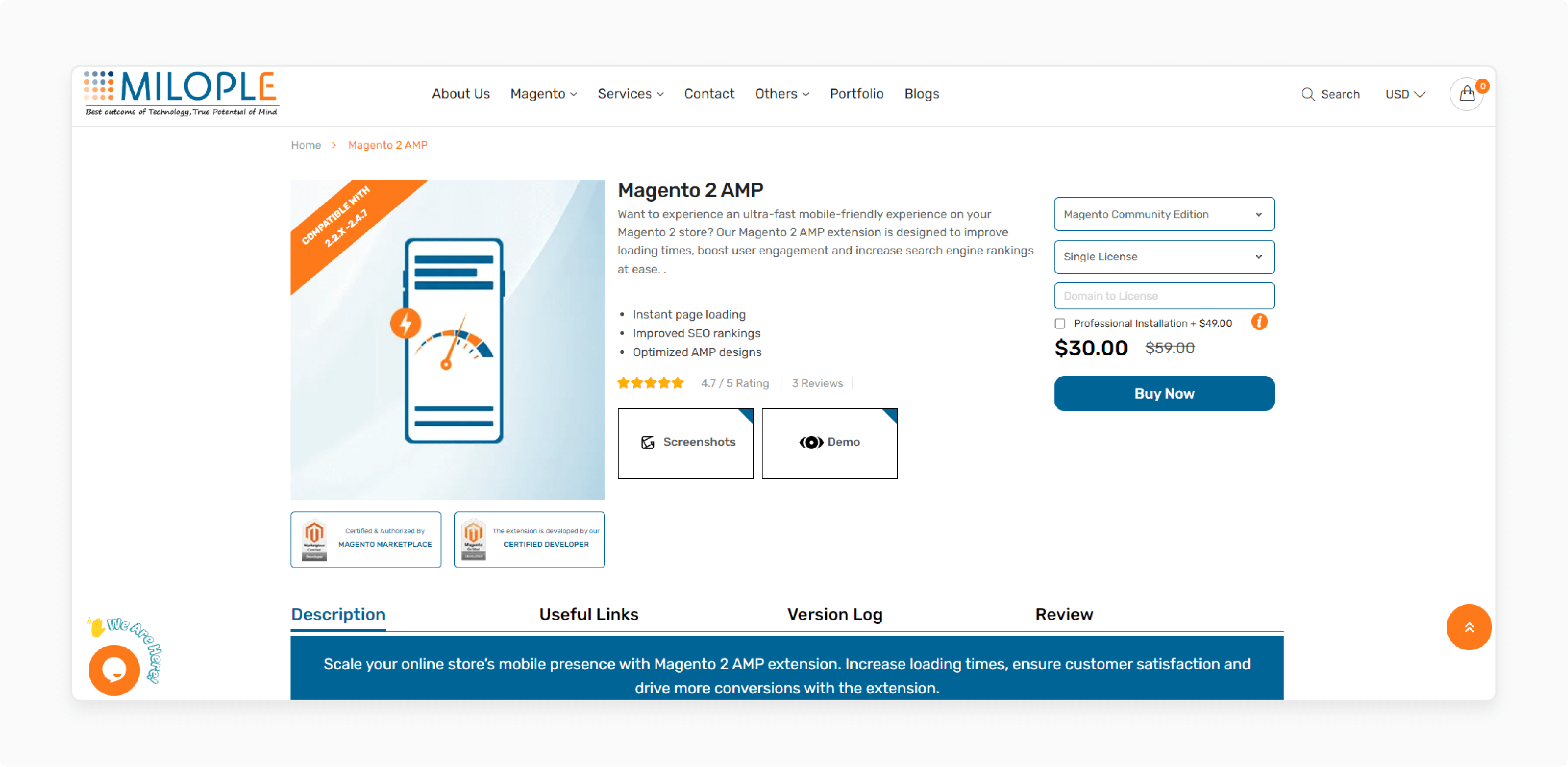Enable Professional Installation checkbox
Image resolution: width=1568 pixels, height=767 pixels.
pos(1060,323)
